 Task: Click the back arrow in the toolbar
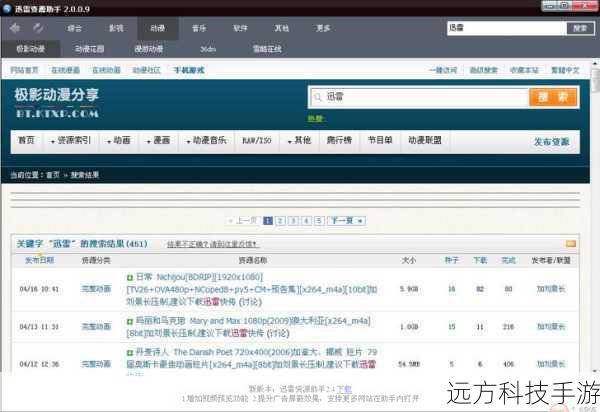tap(15, 28)
